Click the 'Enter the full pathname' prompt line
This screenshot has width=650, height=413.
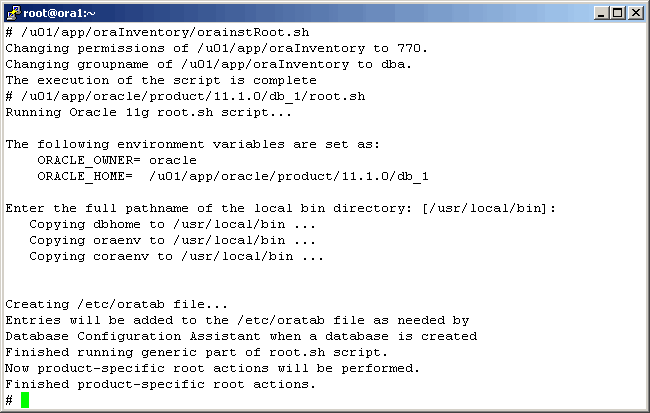pos(280,208)
